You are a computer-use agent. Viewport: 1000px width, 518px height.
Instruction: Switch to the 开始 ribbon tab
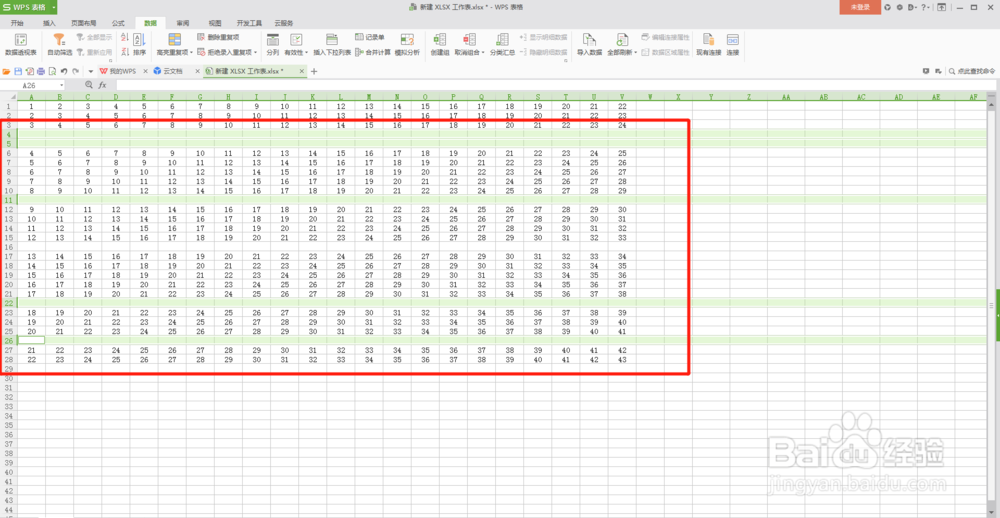17,23
